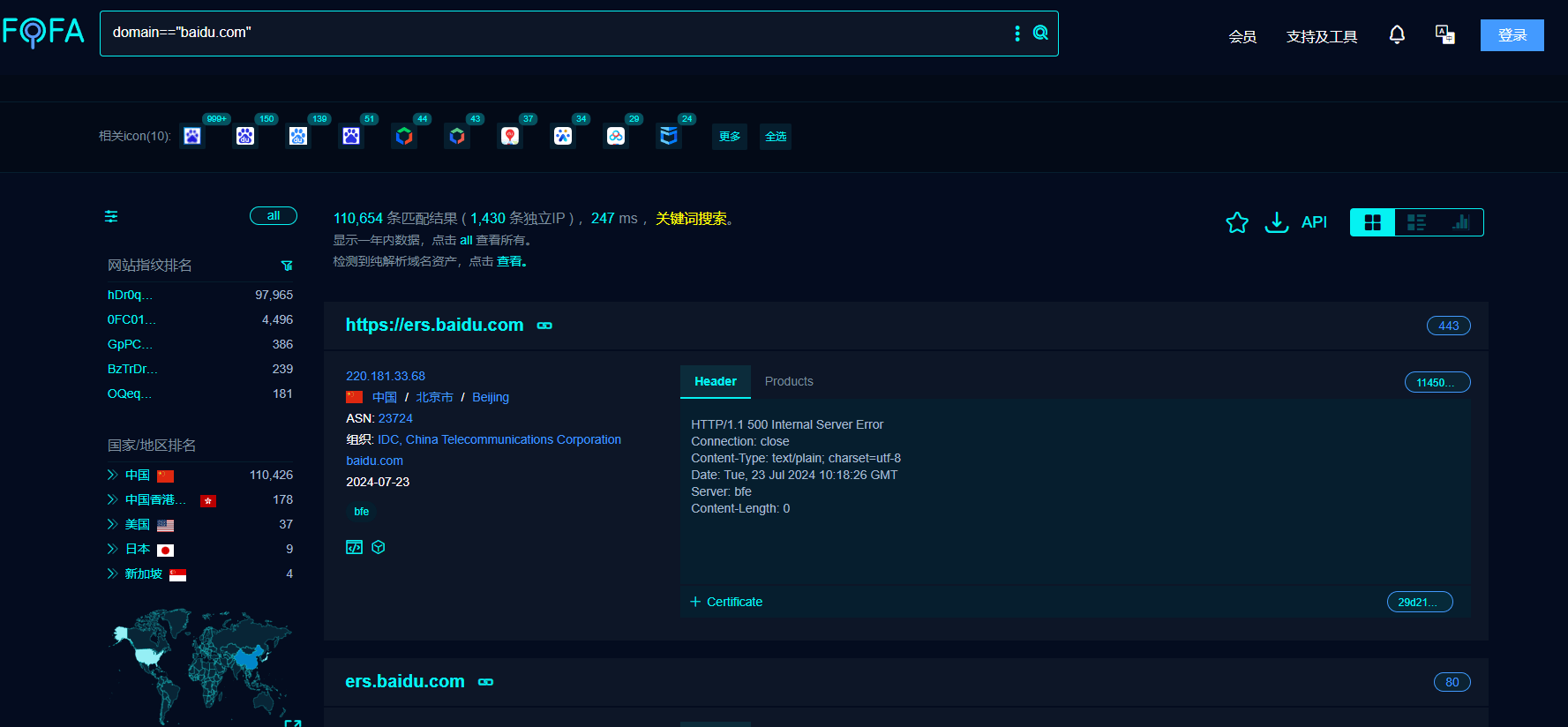
Task: Click the 关键词搜索 keyword search link
Action: click(691, 218)
